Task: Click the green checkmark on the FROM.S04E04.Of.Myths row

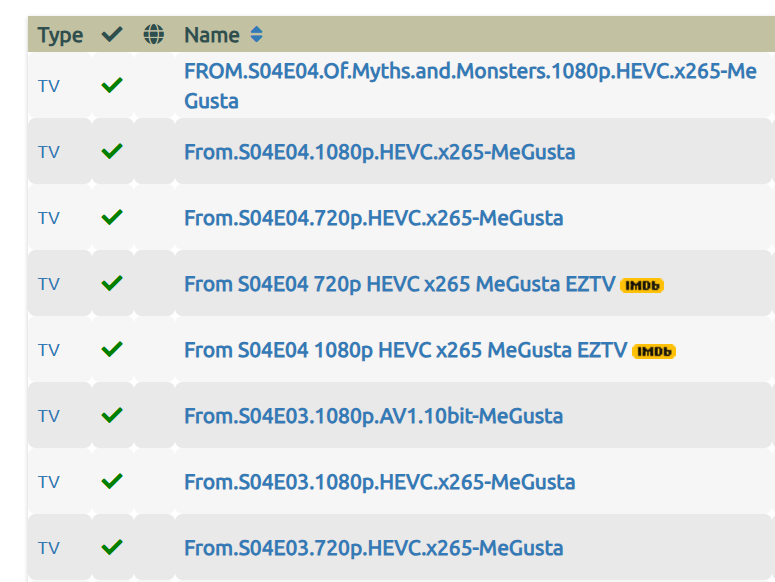Action: [x=112, y=85]
